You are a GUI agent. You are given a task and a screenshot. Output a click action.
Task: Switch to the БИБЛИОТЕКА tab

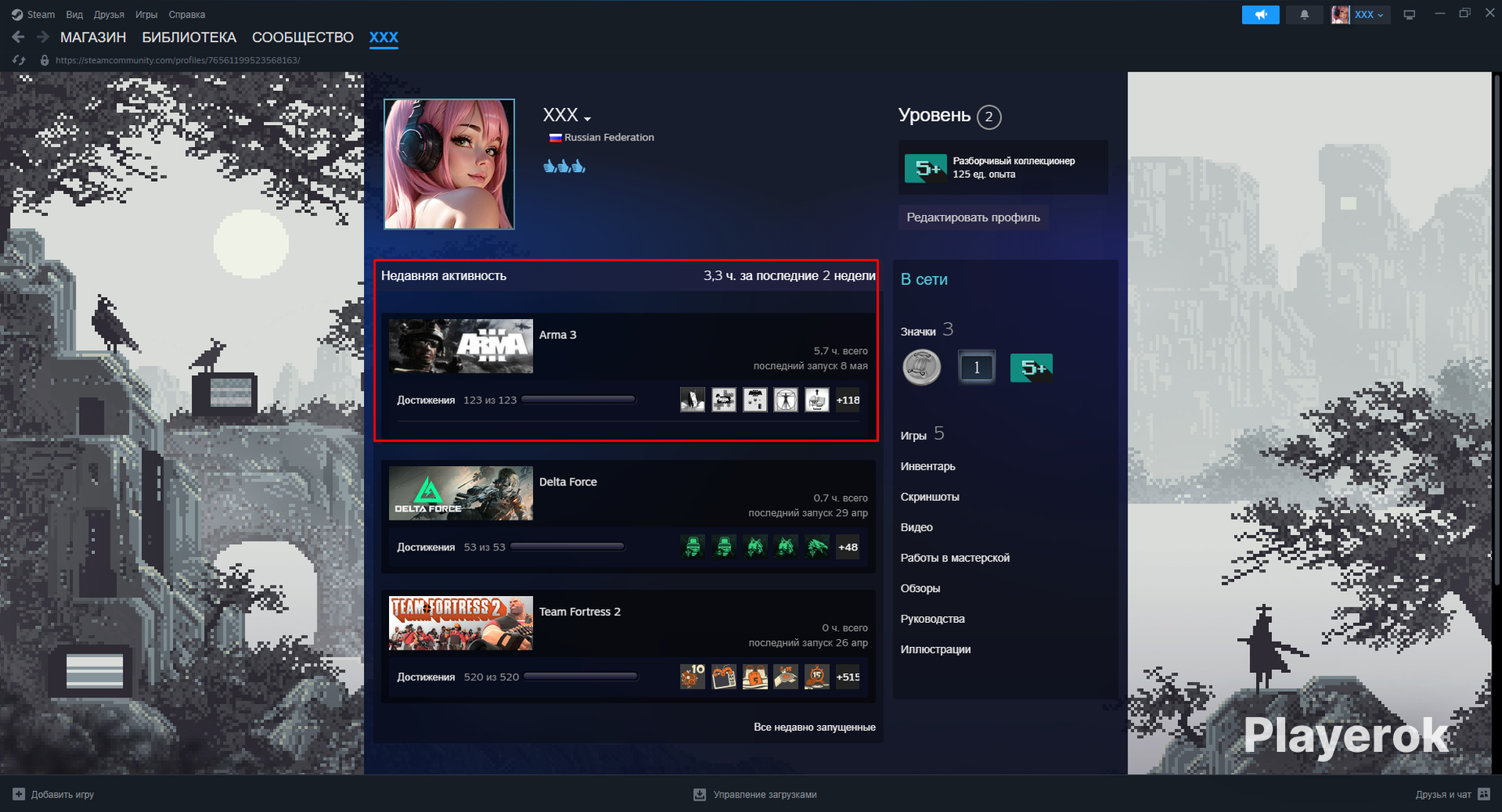189,37
